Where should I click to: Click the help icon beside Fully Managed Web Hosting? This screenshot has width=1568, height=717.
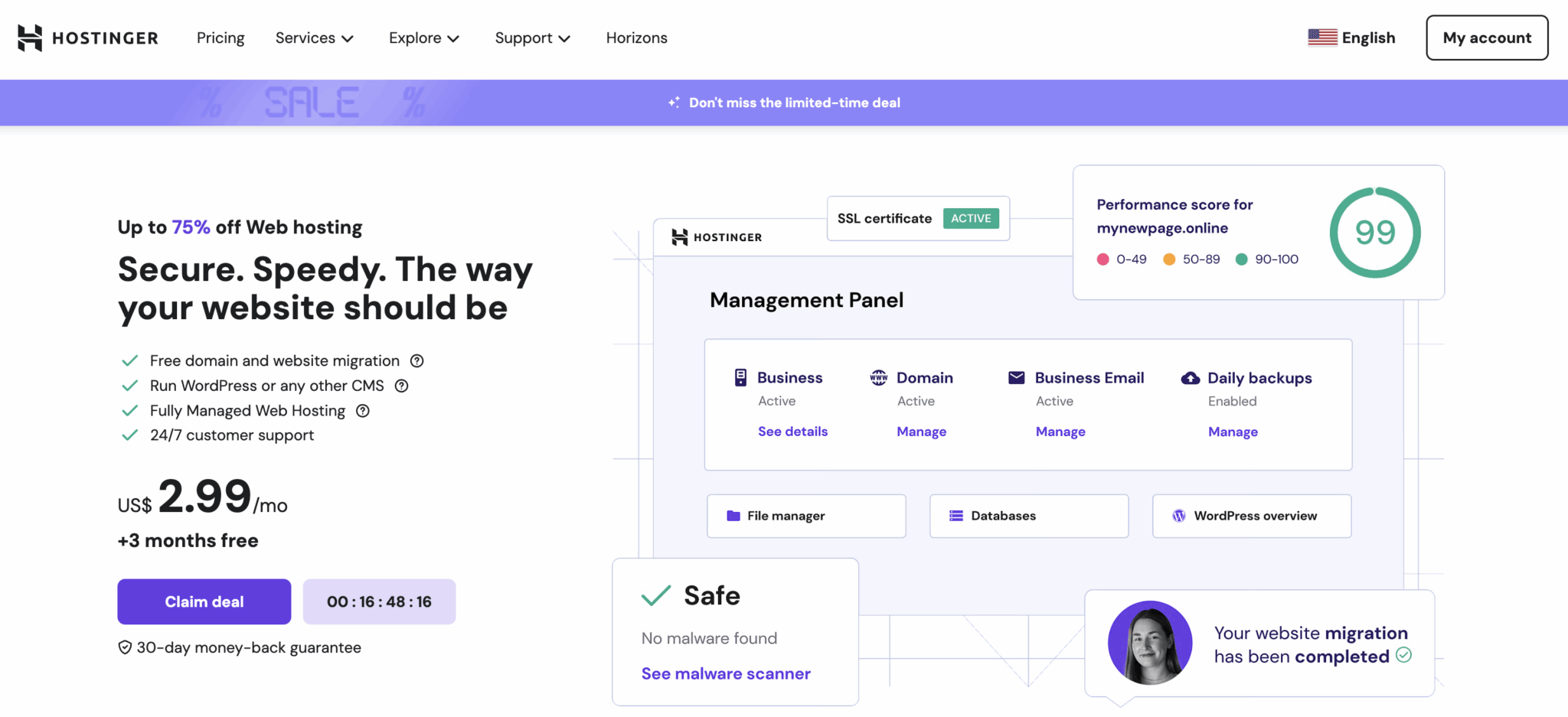362,411
